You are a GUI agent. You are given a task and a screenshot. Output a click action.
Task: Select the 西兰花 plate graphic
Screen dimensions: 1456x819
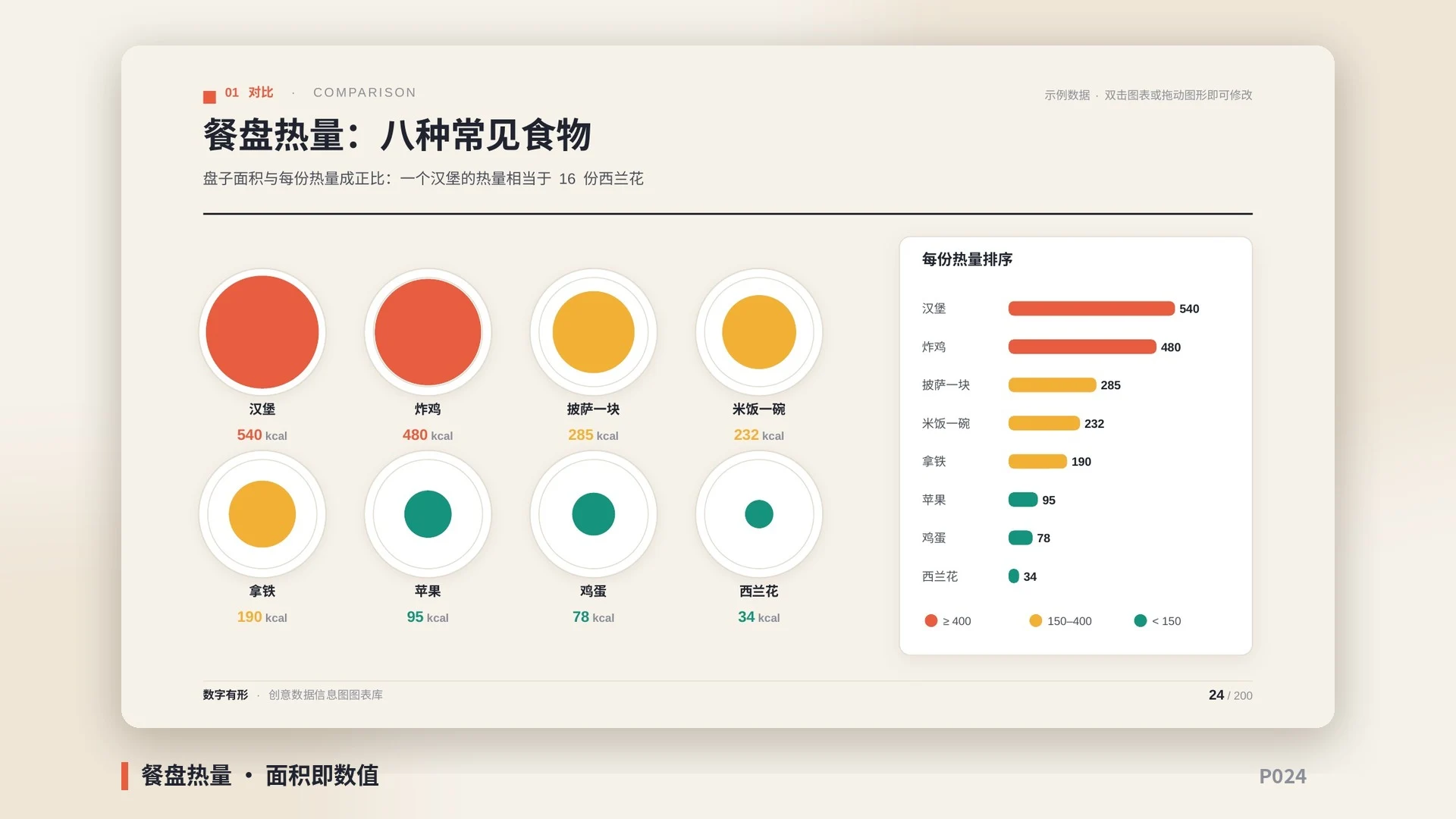759,514
